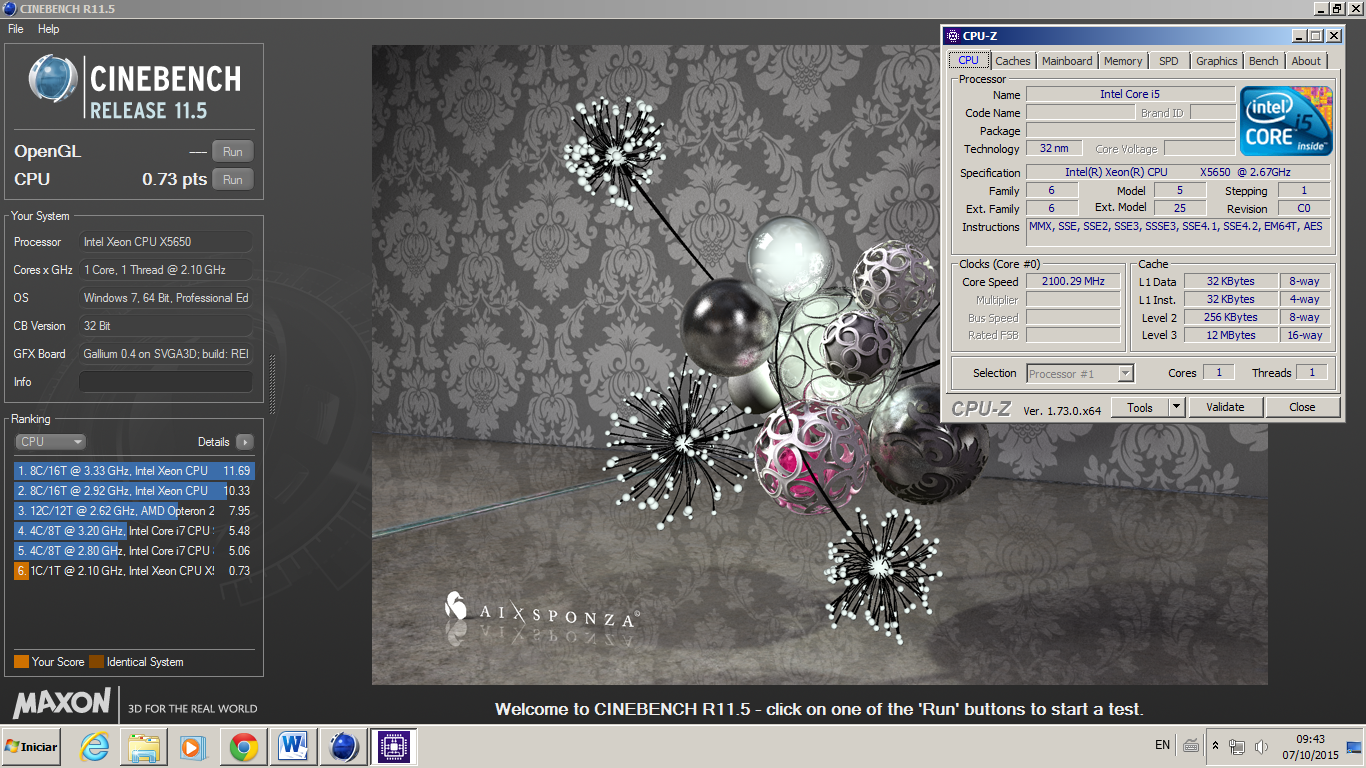1366x768 pixels.
Task: Switch to the Mainboard tab in CPU-Z
Action: 1067,61
